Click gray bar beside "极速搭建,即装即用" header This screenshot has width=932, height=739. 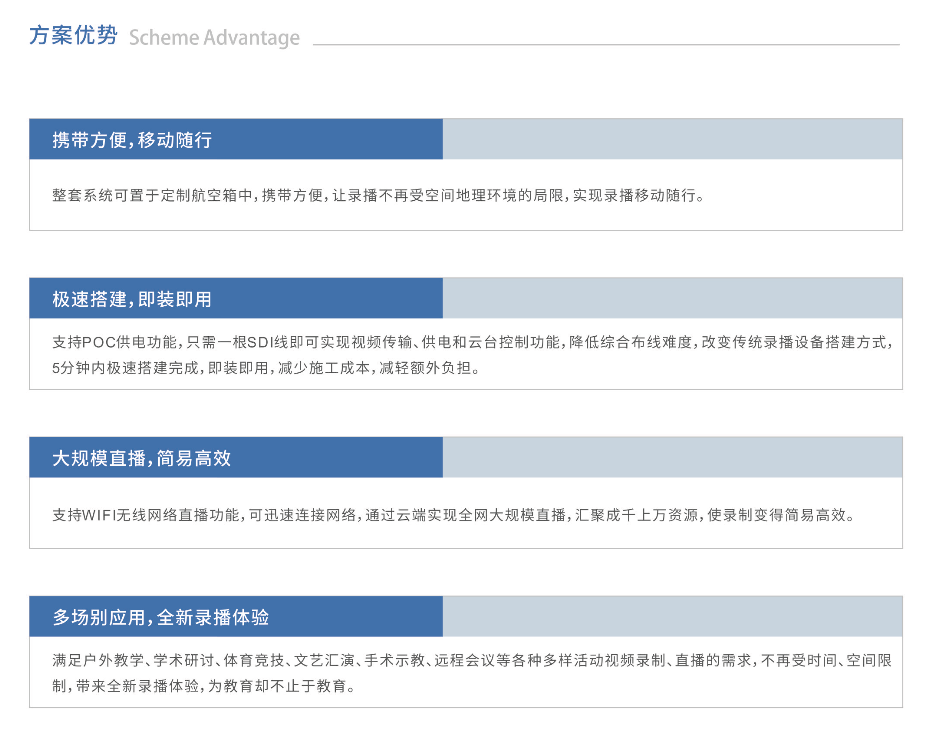pos(672,299)
